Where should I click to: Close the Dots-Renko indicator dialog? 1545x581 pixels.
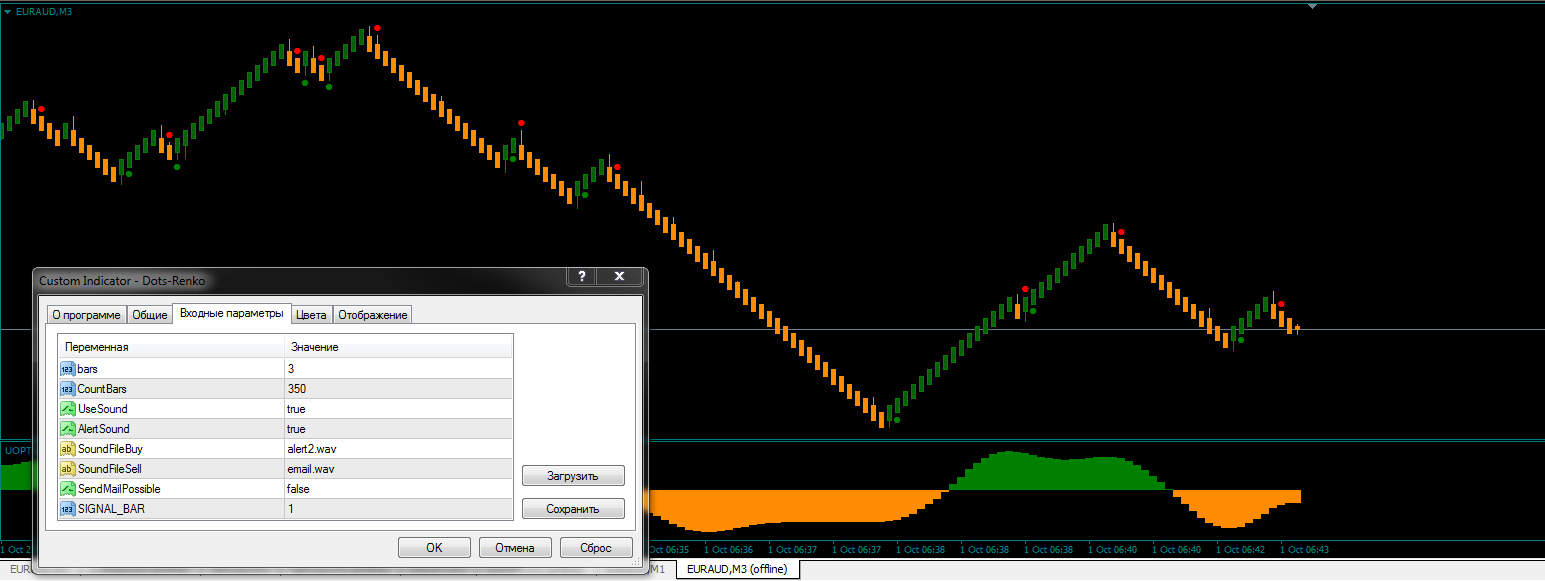(619, 277)
